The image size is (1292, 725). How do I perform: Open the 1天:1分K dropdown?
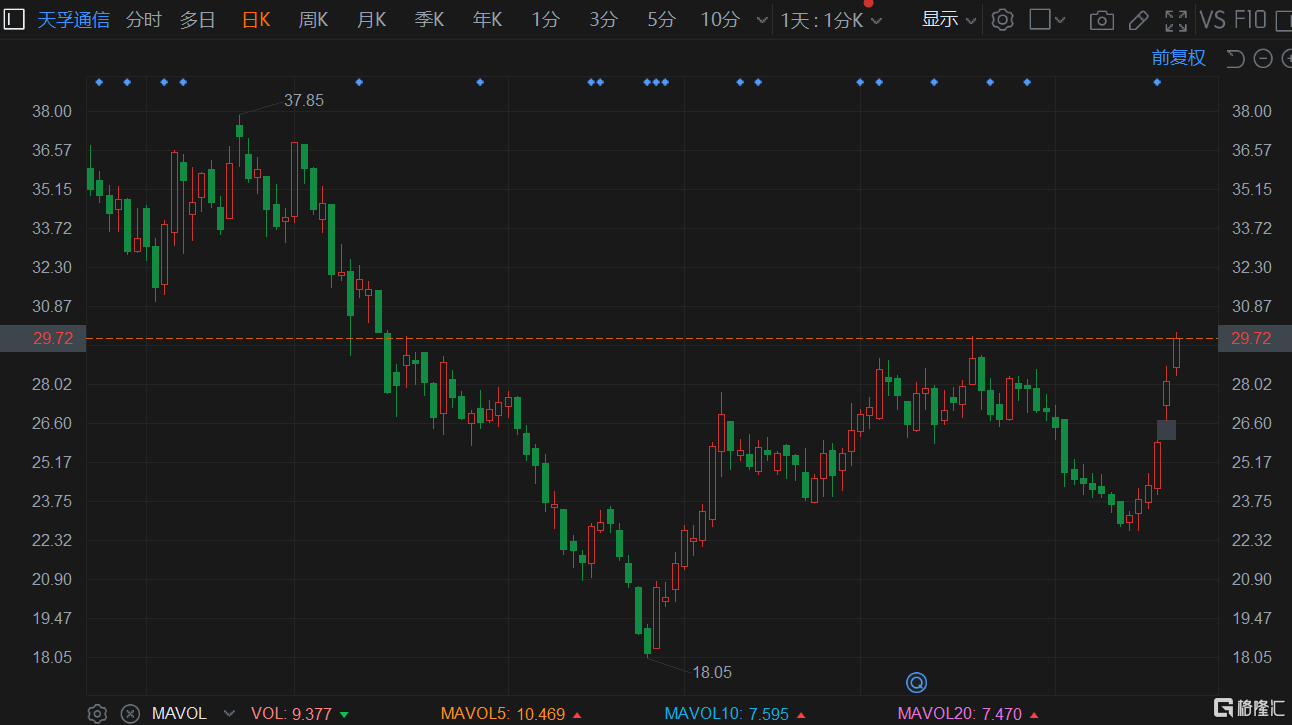(830, 20)
